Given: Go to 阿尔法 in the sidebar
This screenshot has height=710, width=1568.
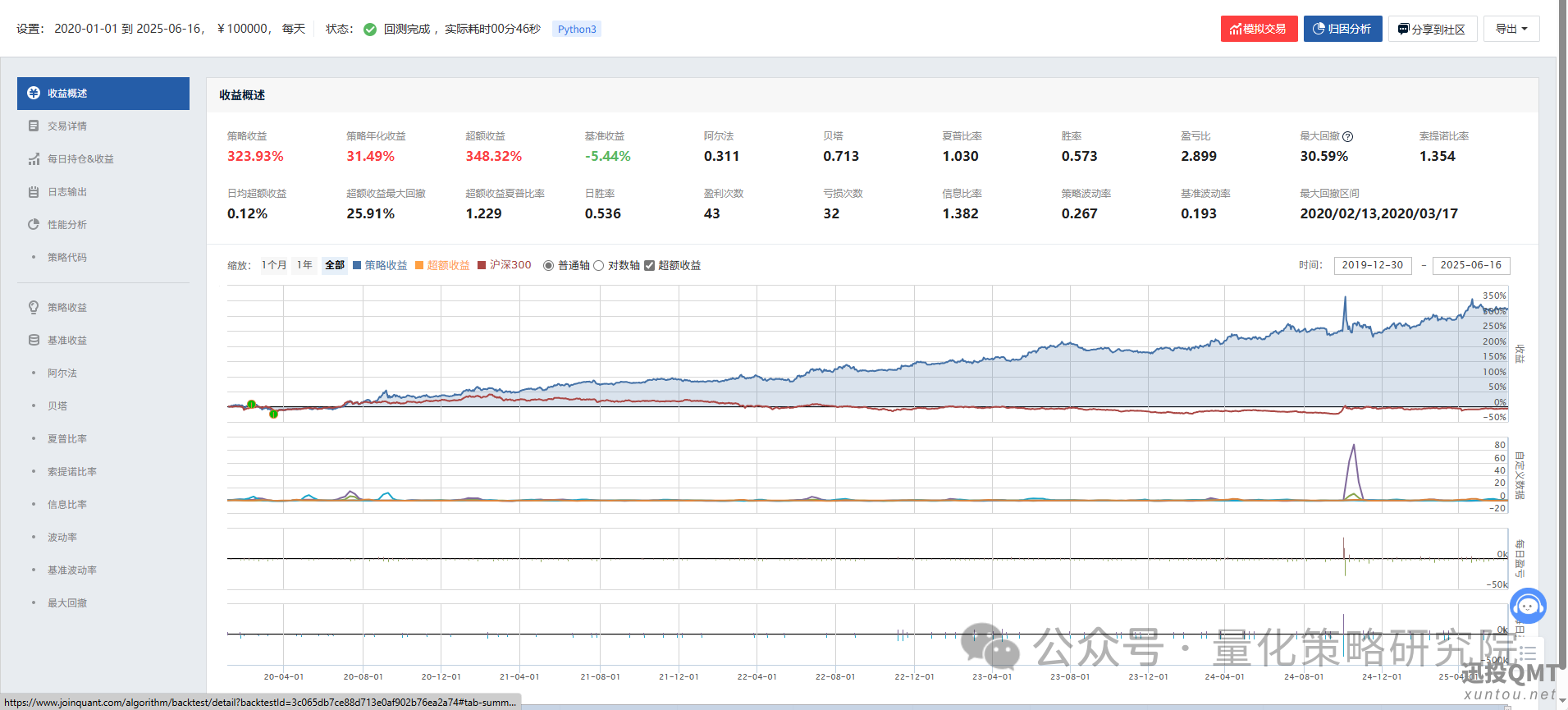Looking at the screenshot, I should tap(62, 373).
